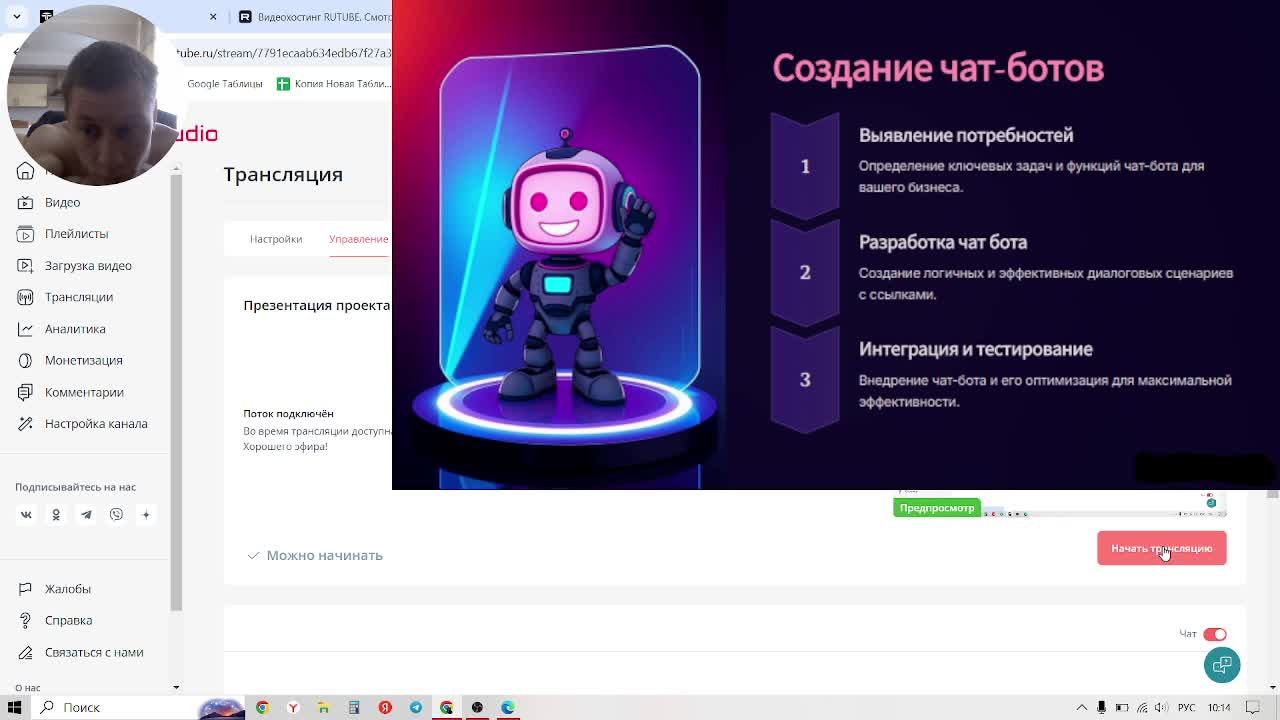This screenshot has height=720, width=1280.
Task: Open the Плейлисты icon in sidebar
Action: [26, 234]
